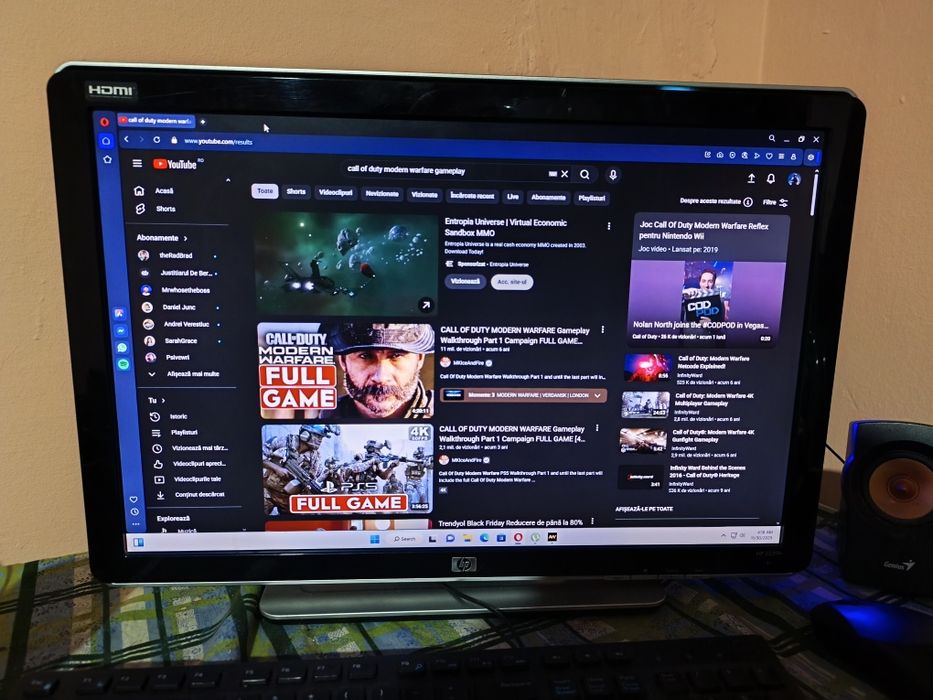Open YouTube notifications bell
This screenshot has width=933, height=700.
pos(771,179)
